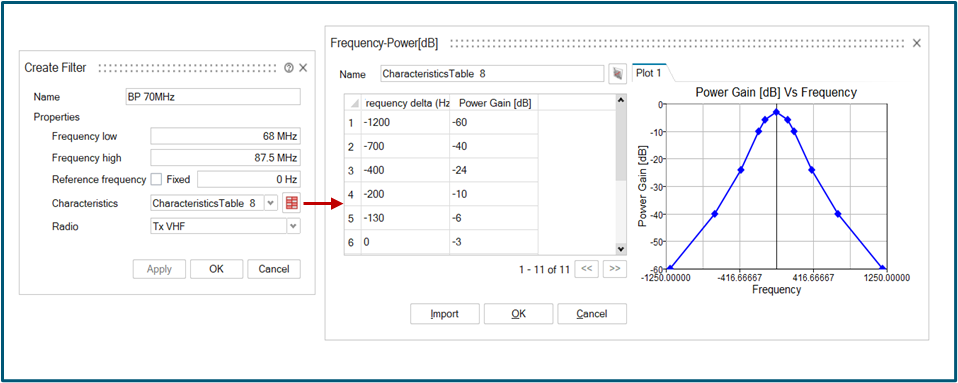Click the table scrollbar down arrow
The height and width of the screenshot is (383, 958).
click(x=621, y=249)
